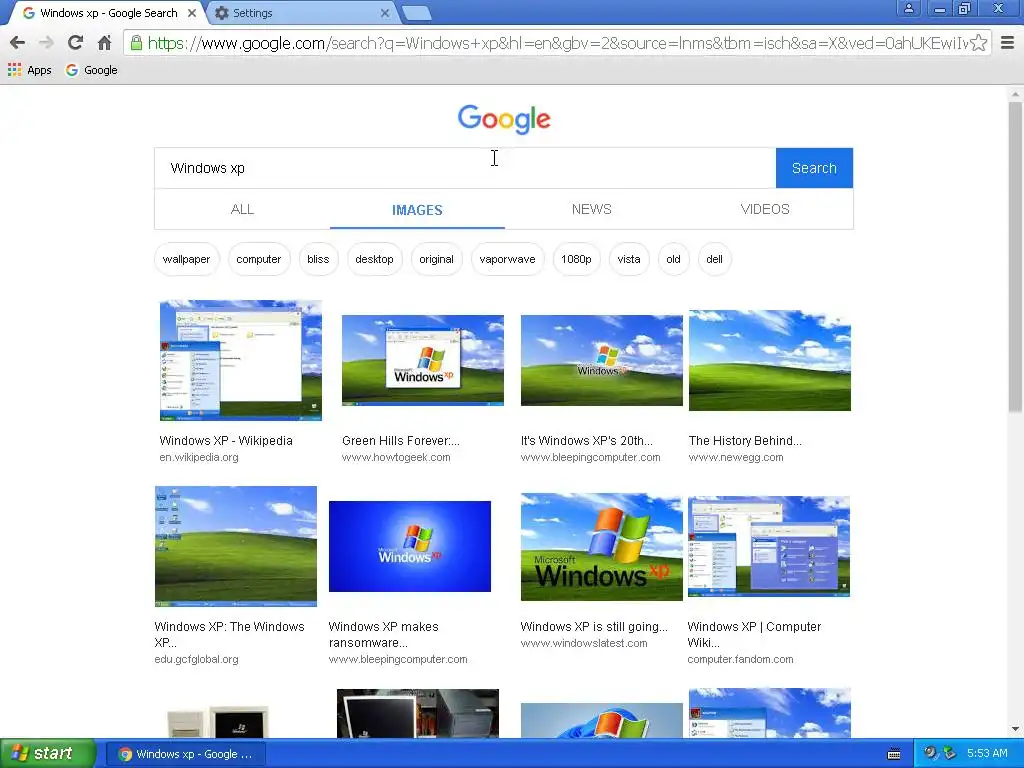Click the Windows XP makes ransomware title
The image size is (1024, 768).
[x=384, y=634]
